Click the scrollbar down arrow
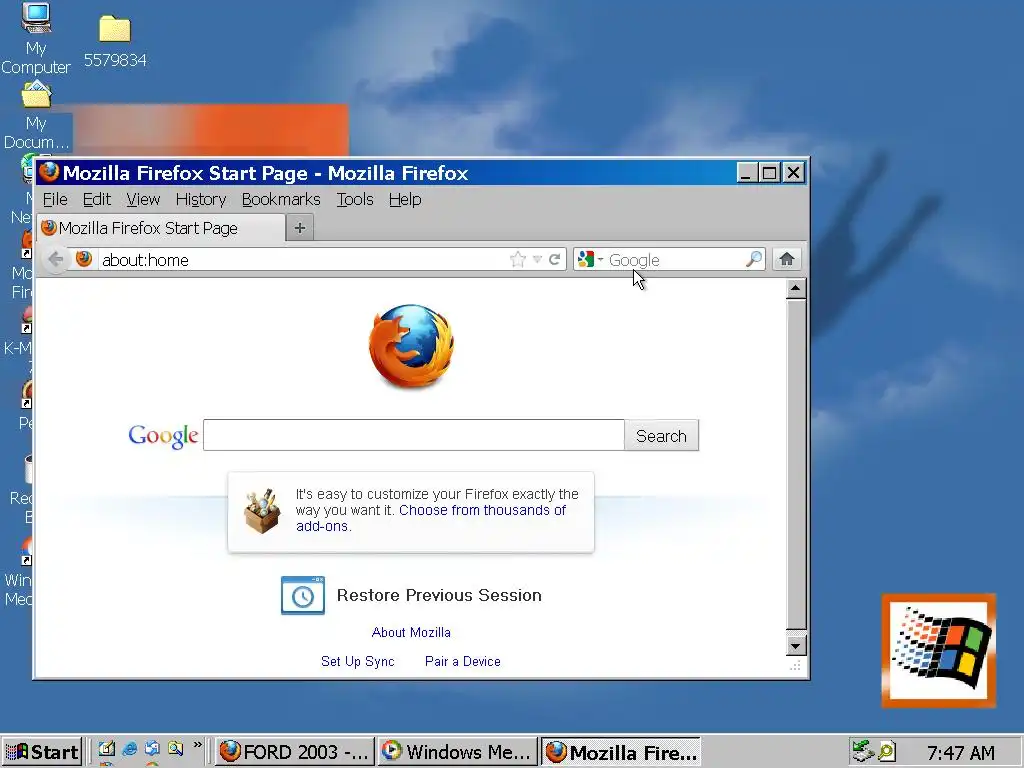Viewport: 1024px width, 768px height. pos(795,646)
